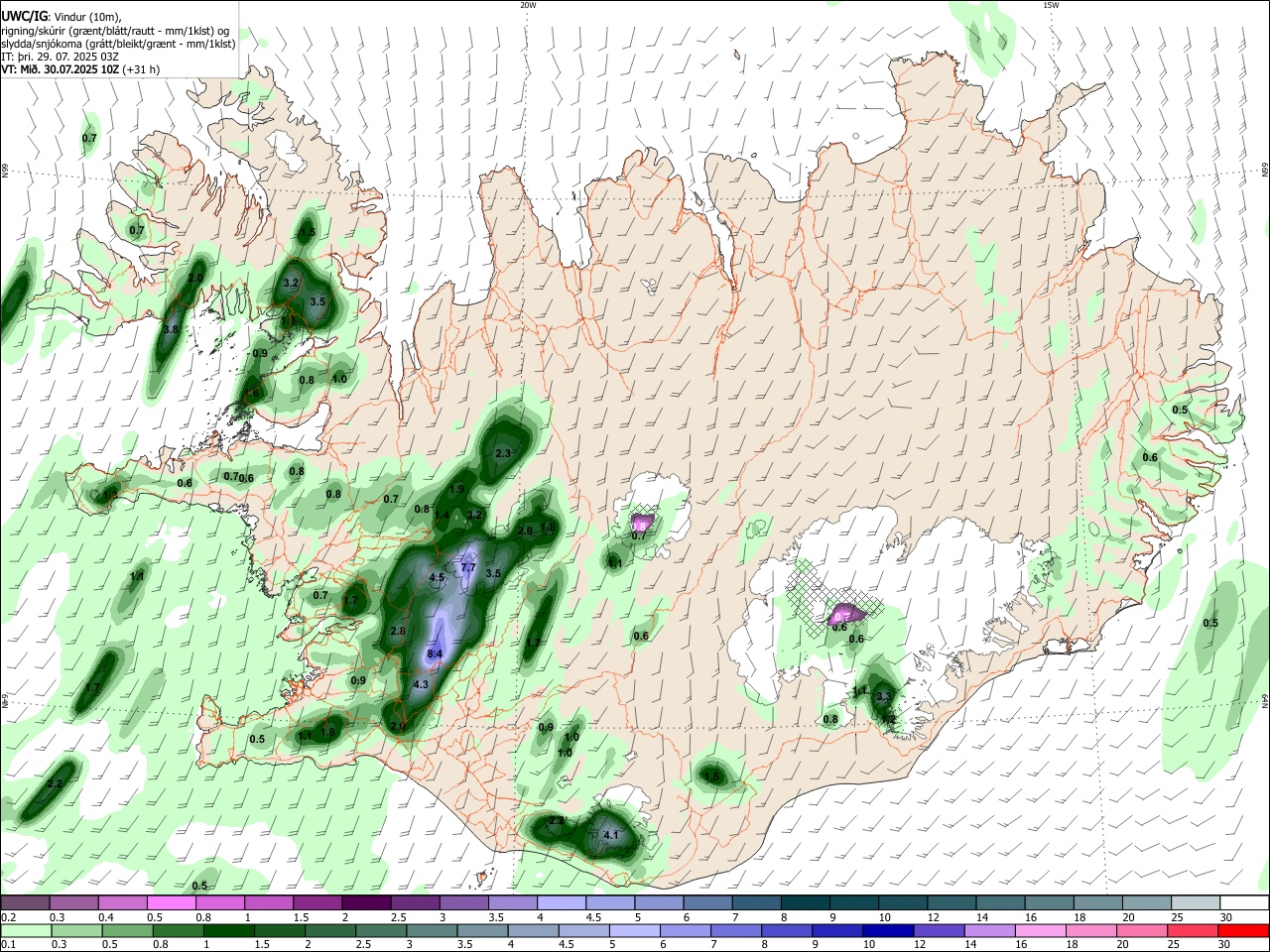Click the 'slydda/snjókoma' description line in the header

118,44
